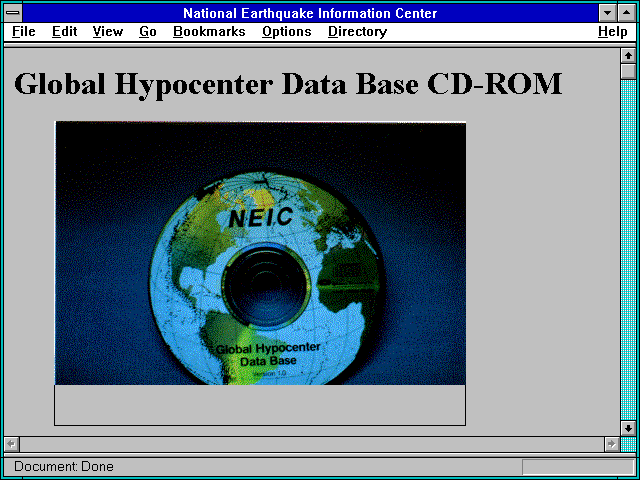Screen dimensions: 640x480
Task: Open the Options menu
Action: tap(287, 32)
